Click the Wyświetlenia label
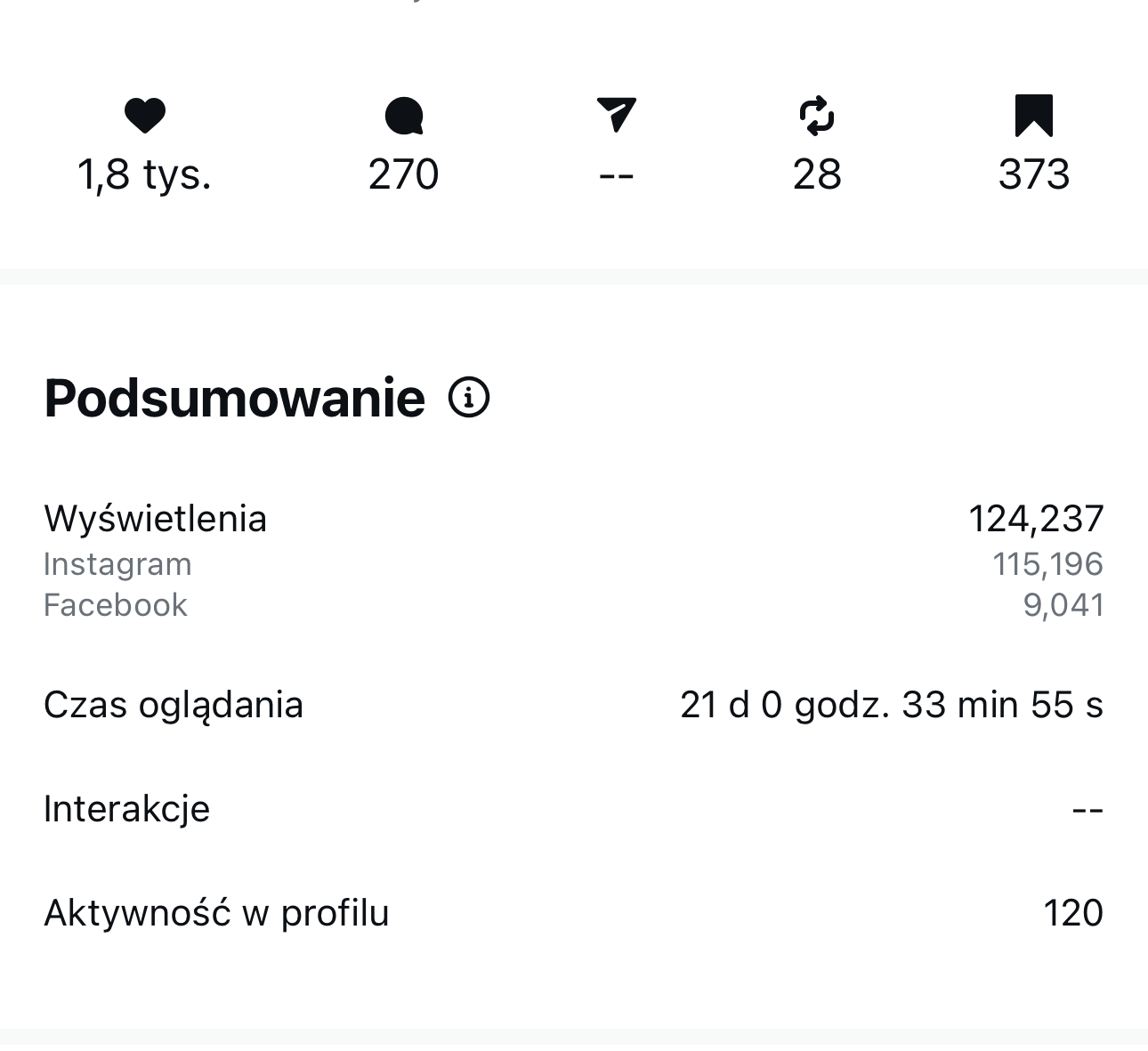The image size is (1148, 1051). pyautogui.click(x=156, y=519)
